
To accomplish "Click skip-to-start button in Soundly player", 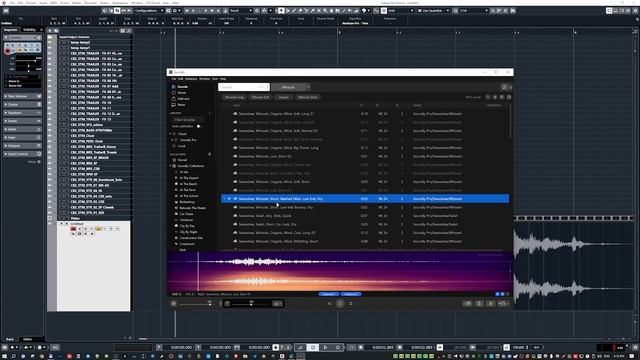I will click(x=330, y=304).
